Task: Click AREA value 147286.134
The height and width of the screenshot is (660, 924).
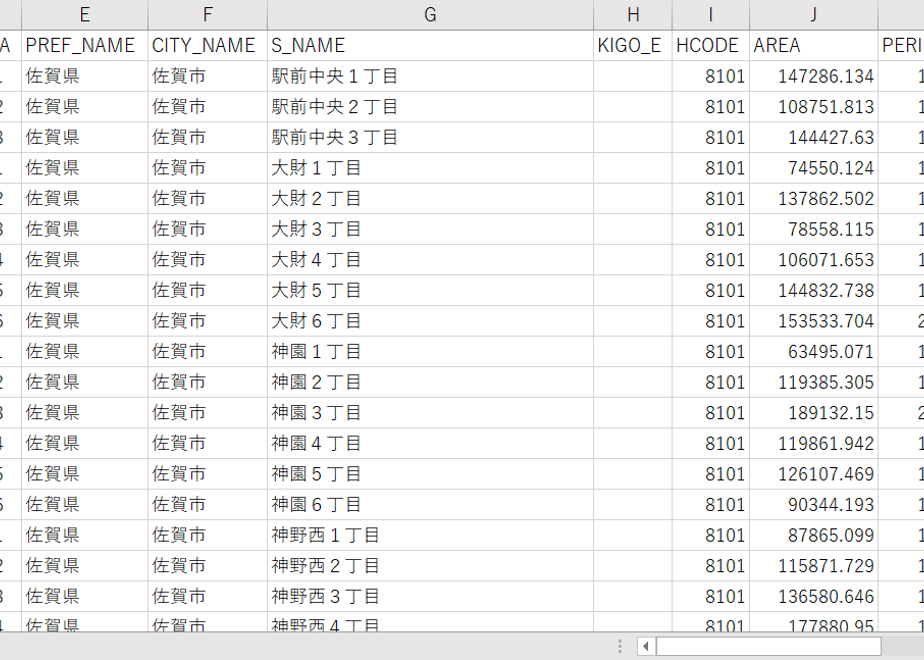Action: [814, 76]
